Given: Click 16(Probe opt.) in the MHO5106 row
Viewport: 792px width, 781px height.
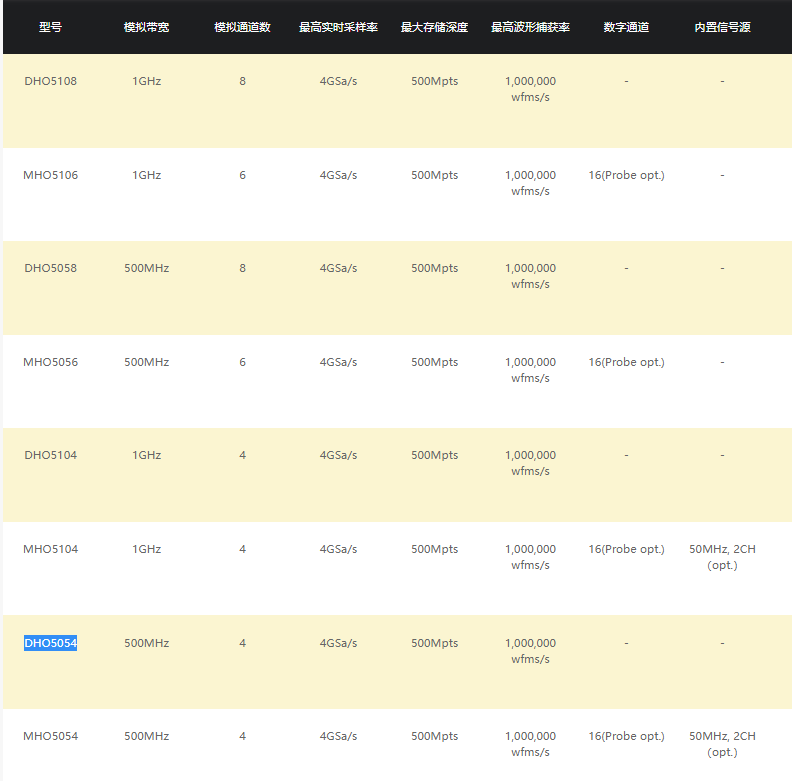Looking at the screenshot, I should pos(626,175).
